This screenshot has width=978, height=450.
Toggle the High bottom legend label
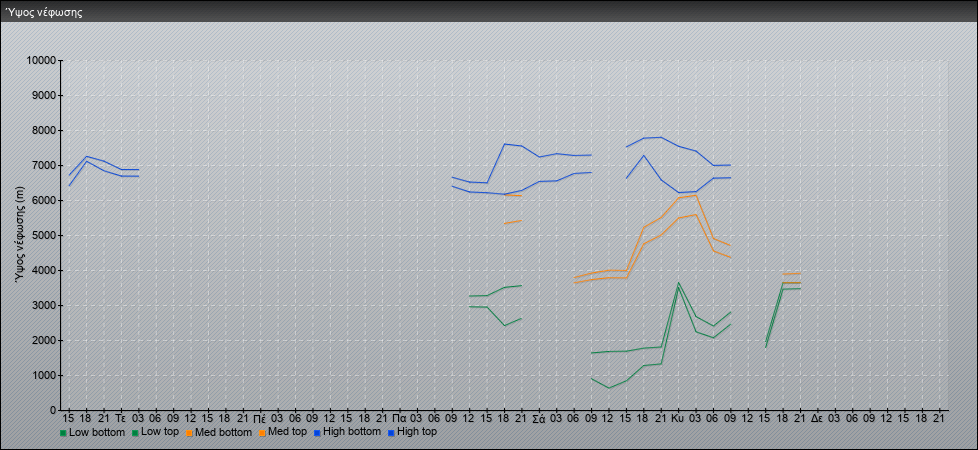351,432
